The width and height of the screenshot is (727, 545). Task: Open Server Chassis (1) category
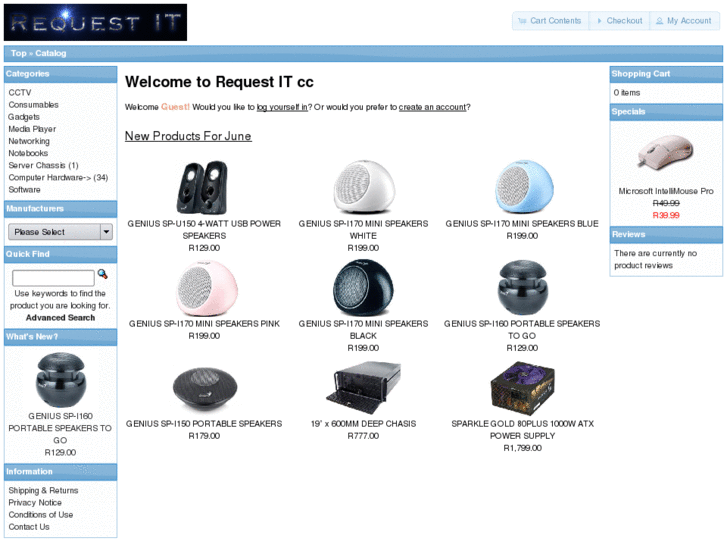click(44, 165)
